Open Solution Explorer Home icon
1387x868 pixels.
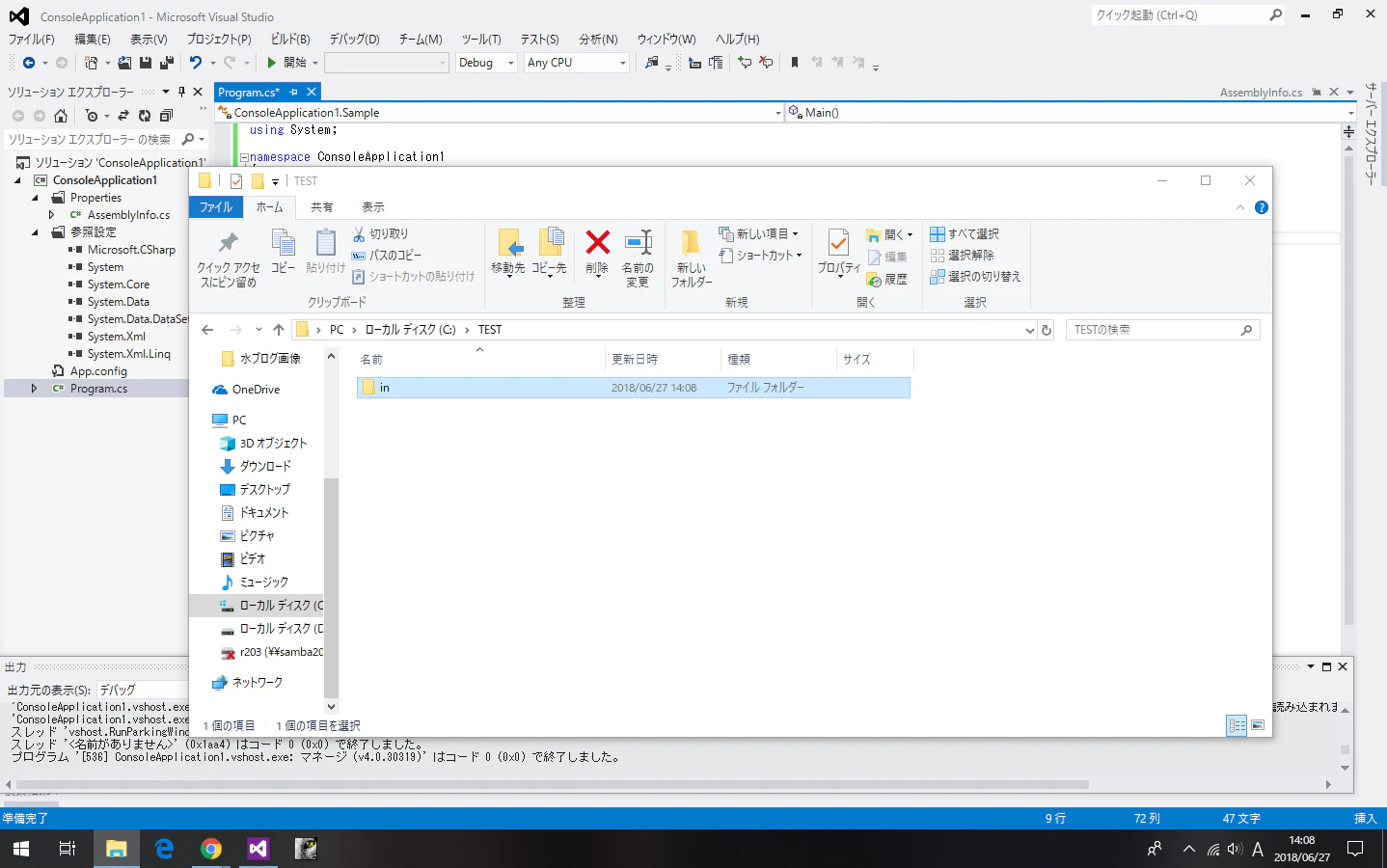click(61, 116)
